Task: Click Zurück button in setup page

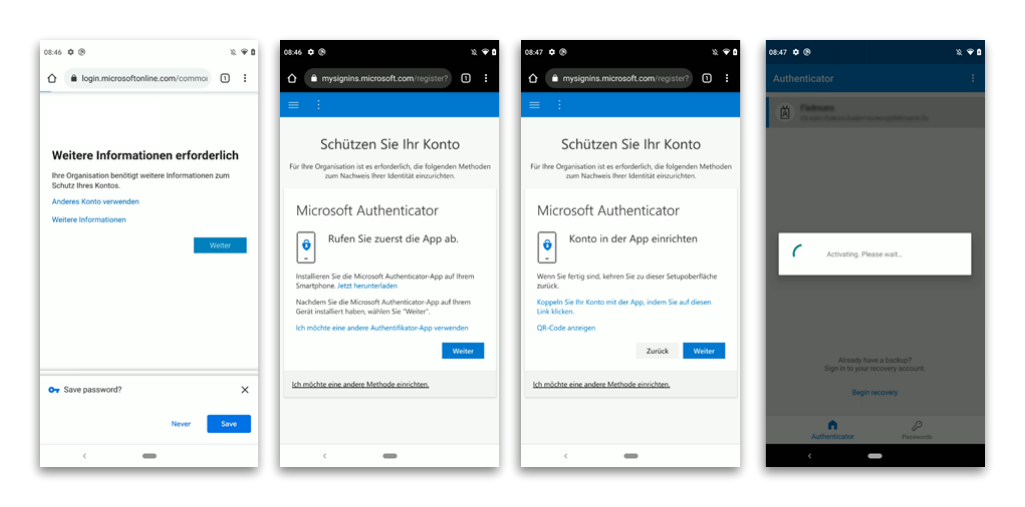Action: [x=658, y=351]
